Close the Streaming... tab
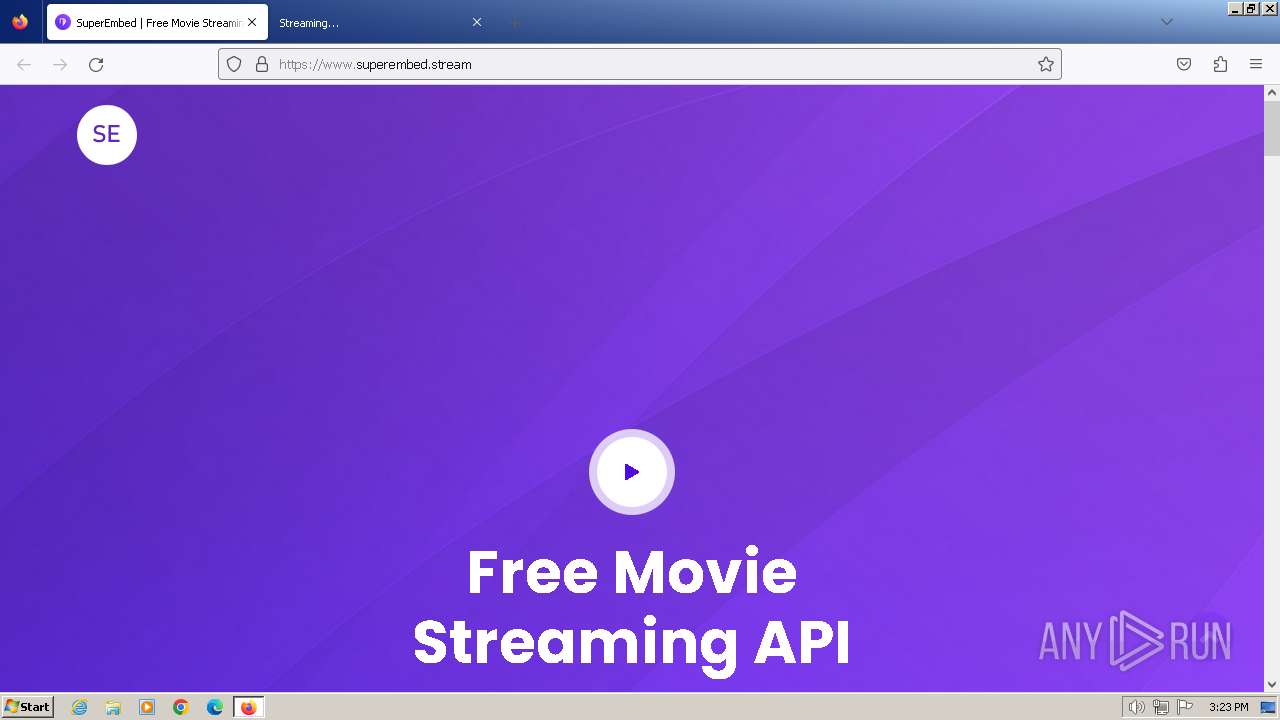This screenshot has width=1280, height=720. click(477, 22)
